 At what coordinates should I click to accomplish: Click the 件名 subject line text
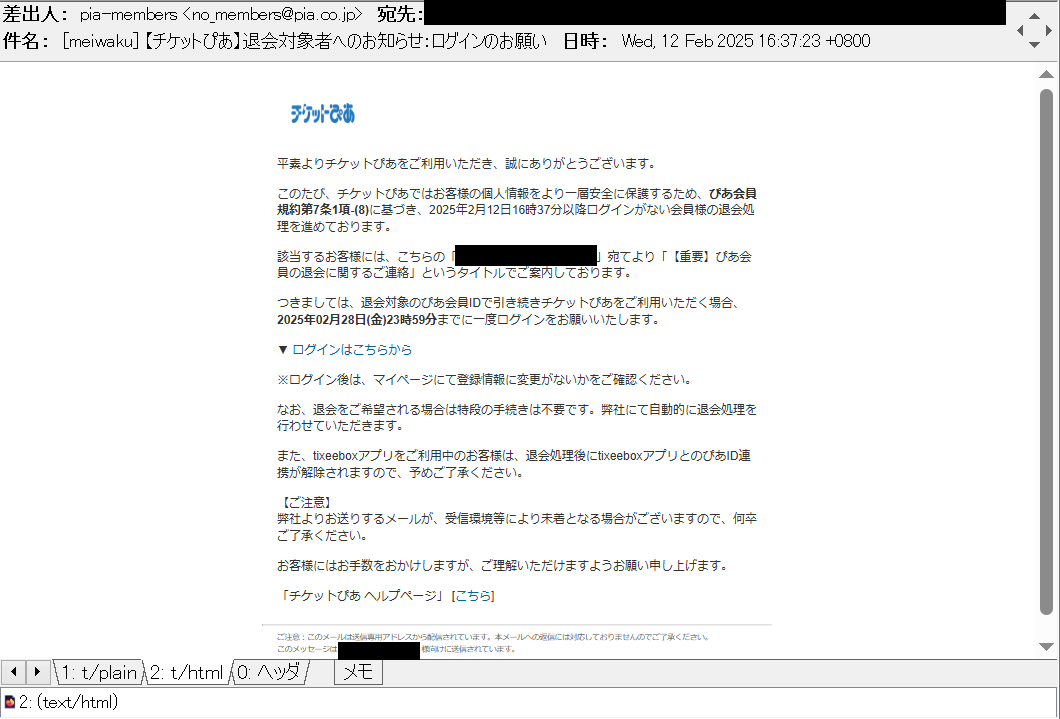pos(305,41)
